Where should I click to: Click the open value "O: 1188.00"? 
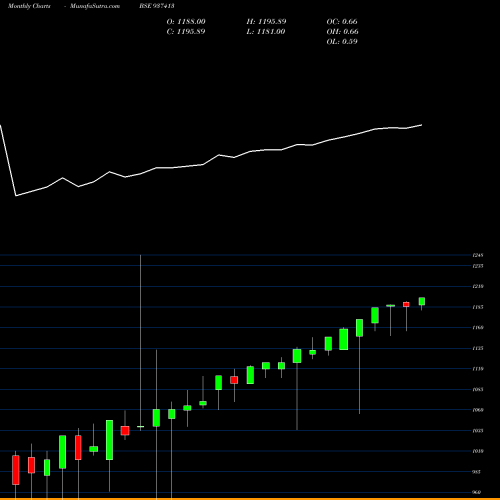186,22
